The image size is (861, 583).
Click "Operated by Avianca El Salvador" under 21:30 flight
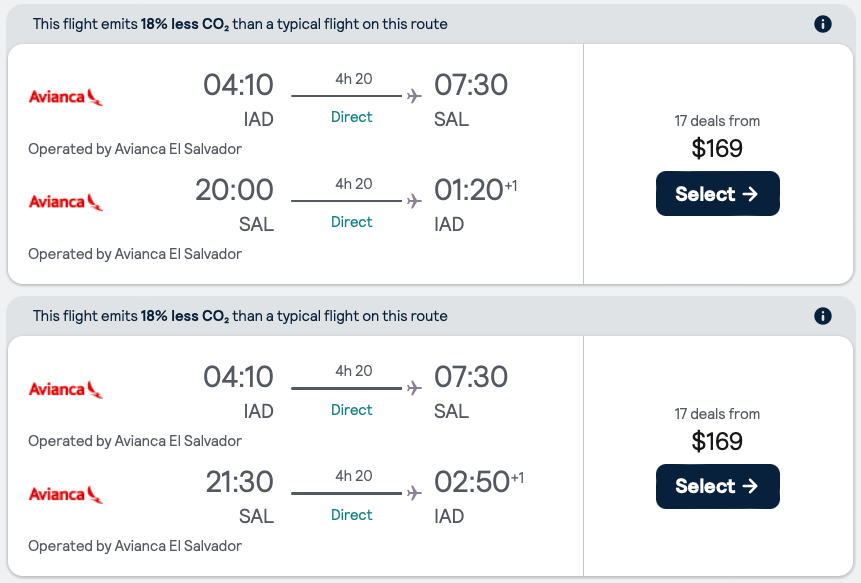(135, 546)
